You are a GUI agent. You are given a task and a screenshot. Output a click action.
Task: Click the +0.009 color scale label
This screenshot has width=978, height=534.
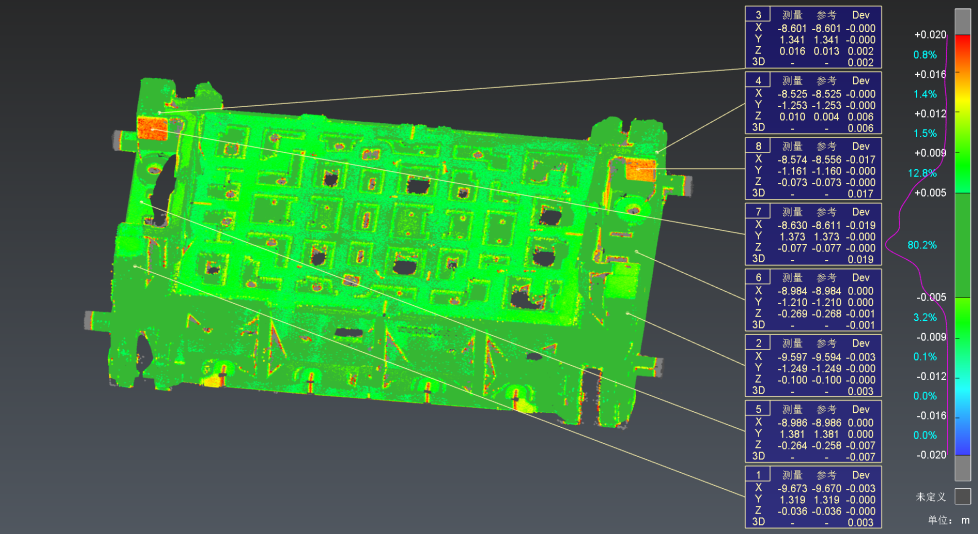click(x=930, y=153)
